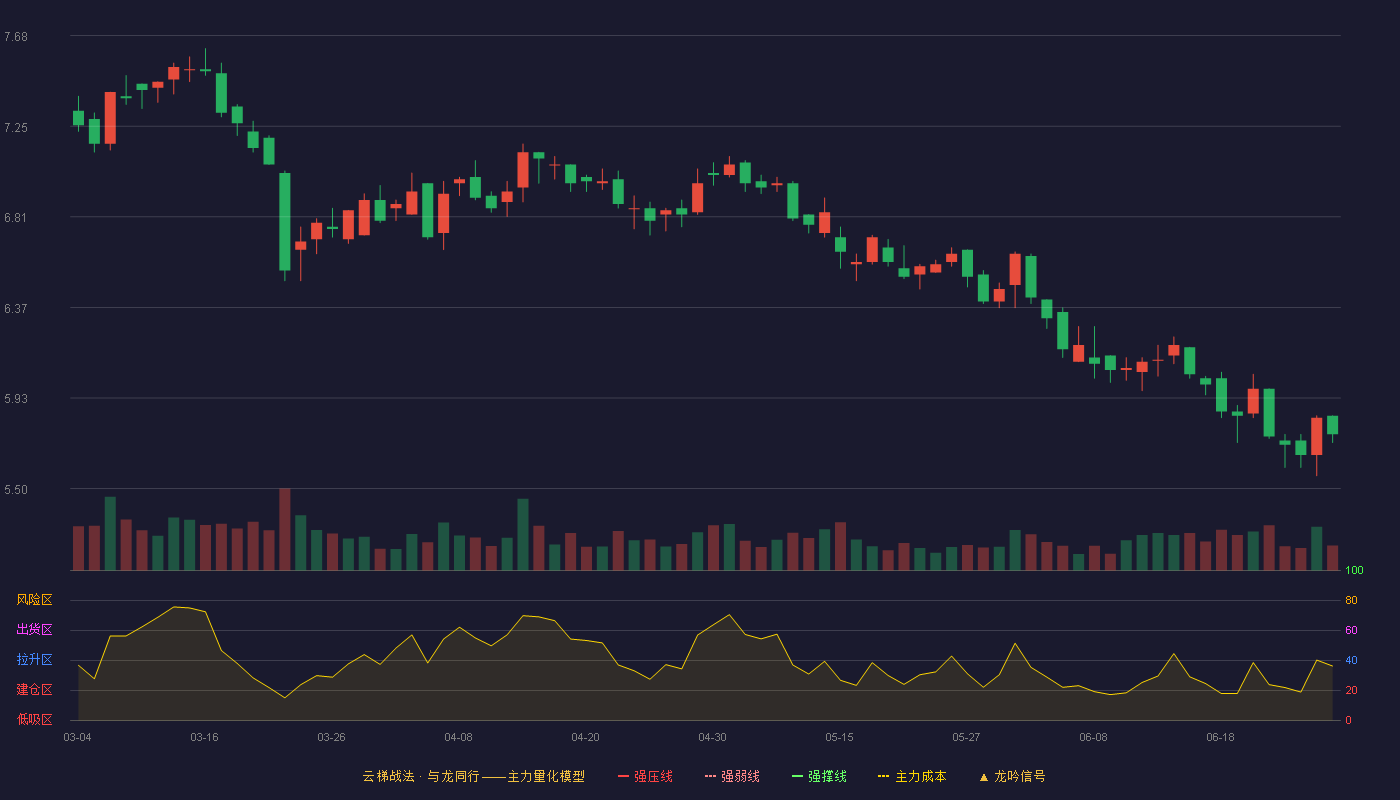Select the 04-20 date label
Image resolution: width=1400 pixels, height=800 pixels.
585,737
